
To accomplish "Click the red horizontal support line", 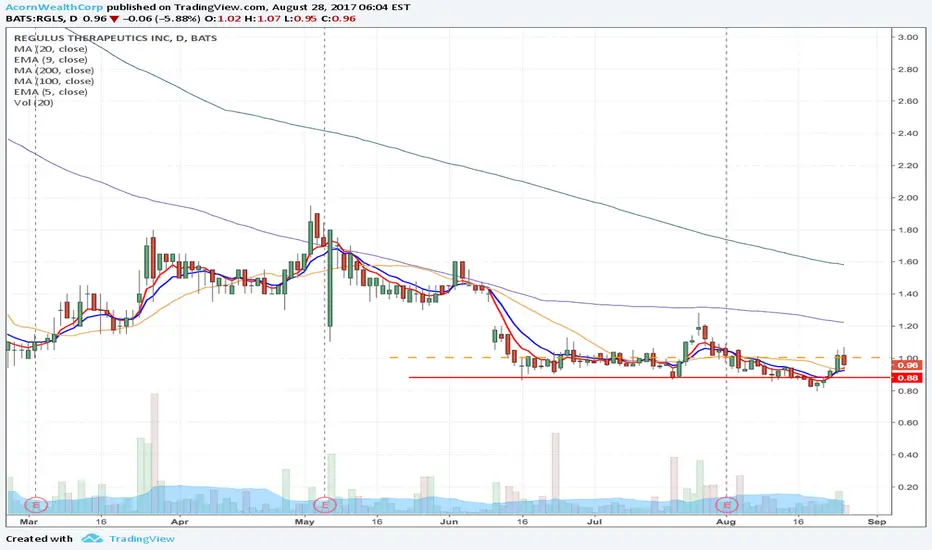I will [x=650, y=378].
